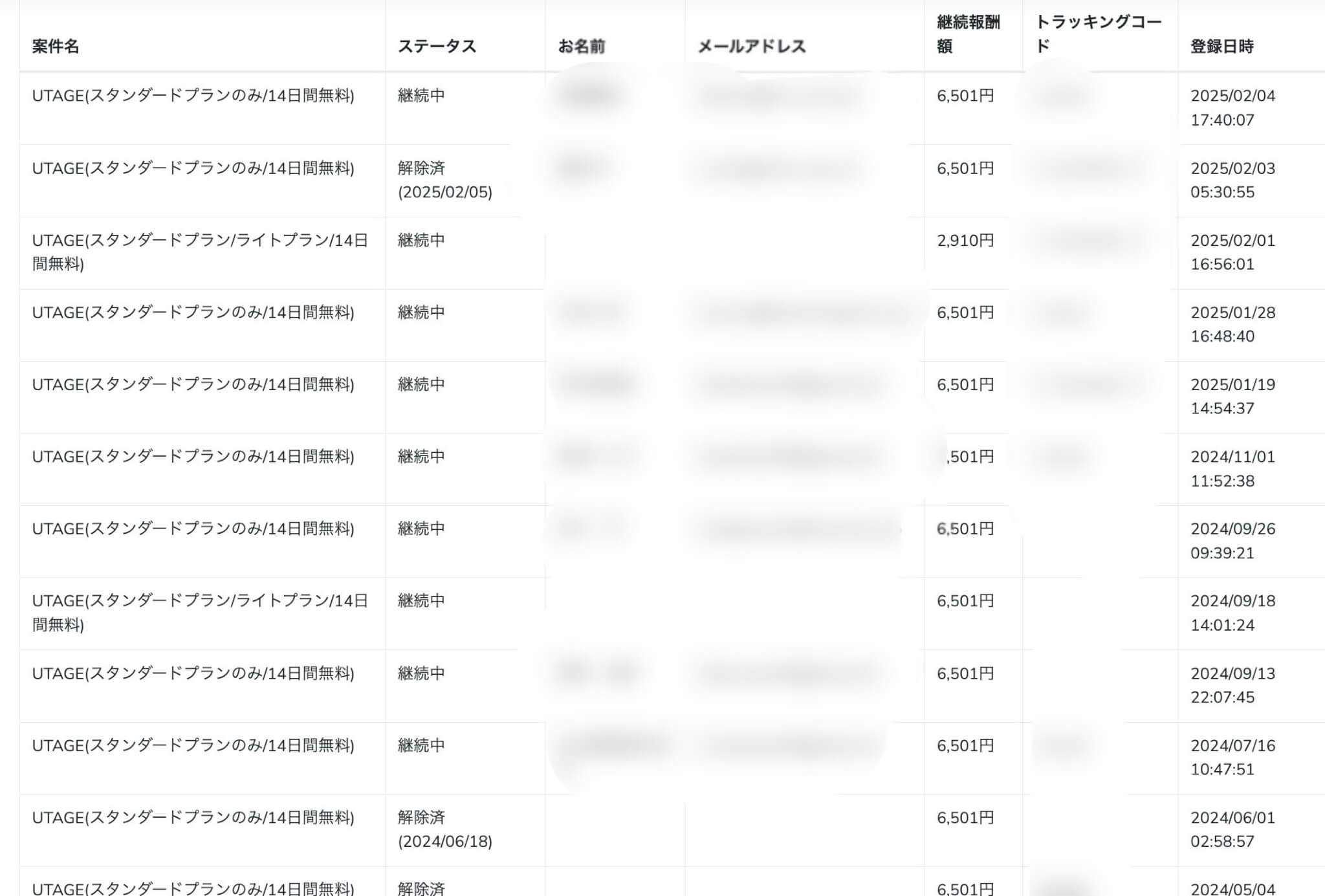
Task: Select the date 2024/09/26 09:39:21
Action: click(1233, 541)
